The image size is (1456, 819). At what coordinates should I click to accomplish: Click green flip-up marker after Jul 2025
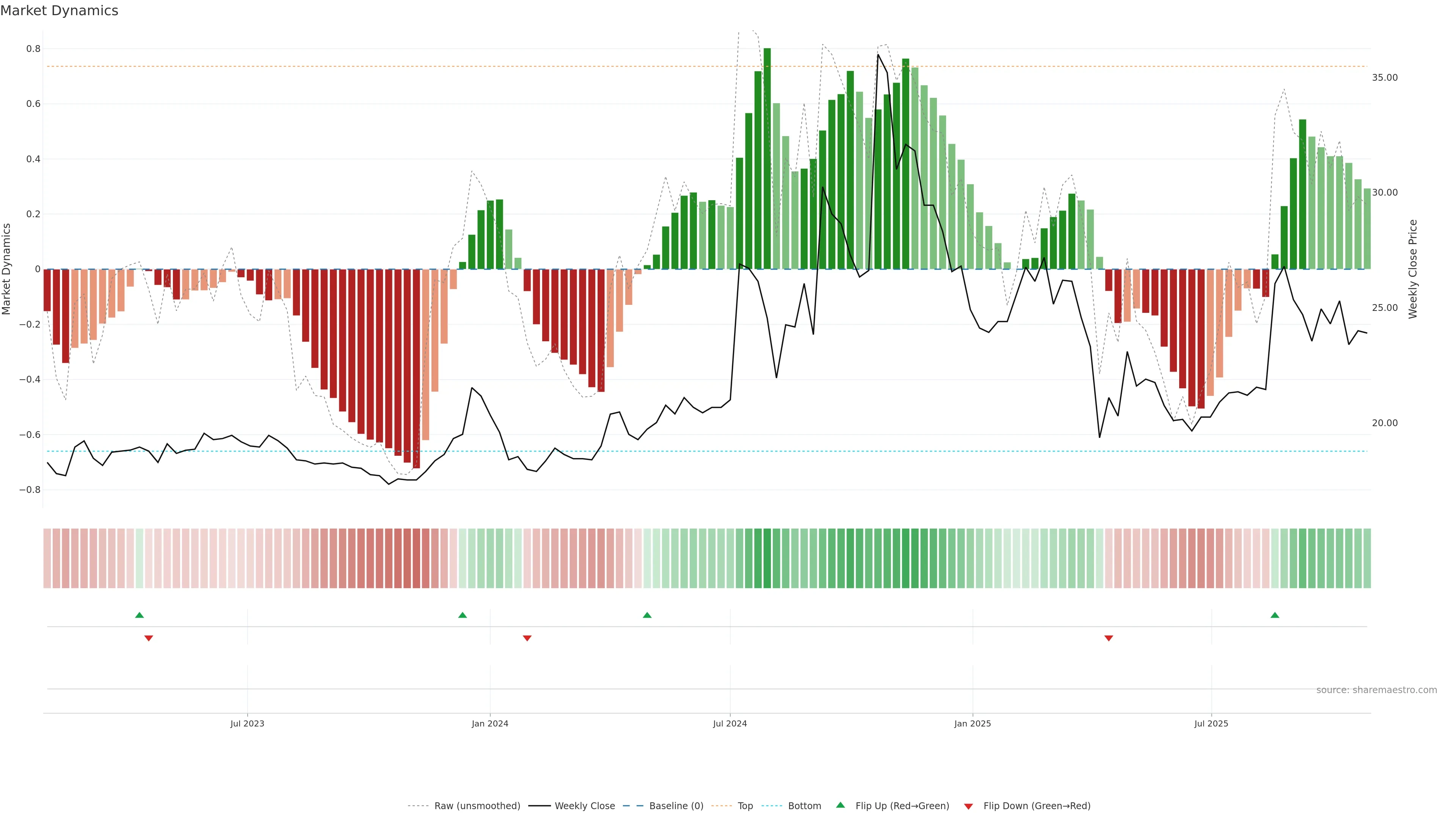coord(1274,615)
